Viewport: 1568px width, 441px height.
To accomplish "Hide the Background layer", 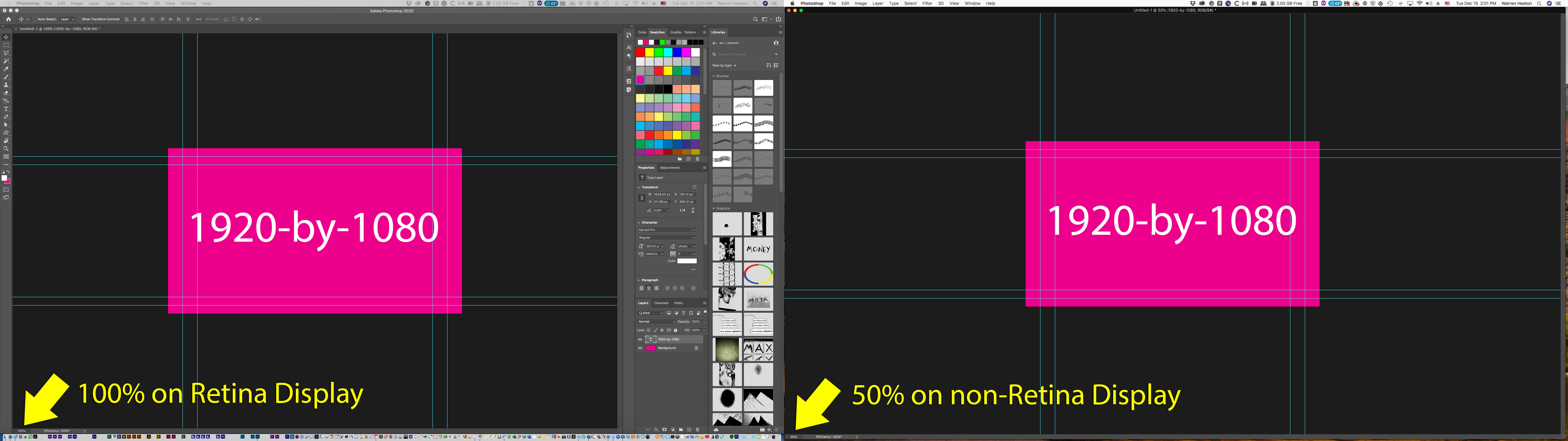I will coord(640,348).
